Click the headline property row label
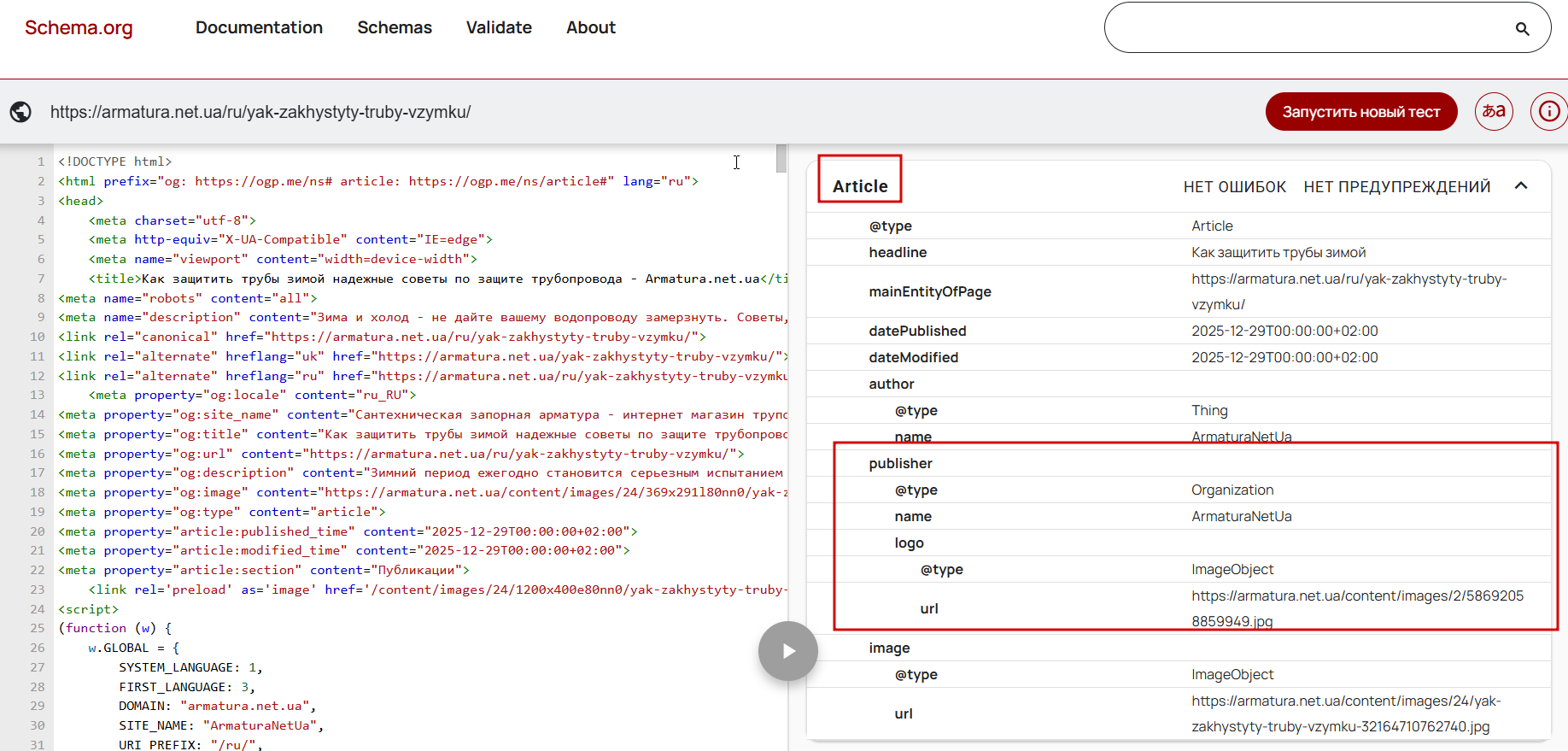 coord(898,252)
